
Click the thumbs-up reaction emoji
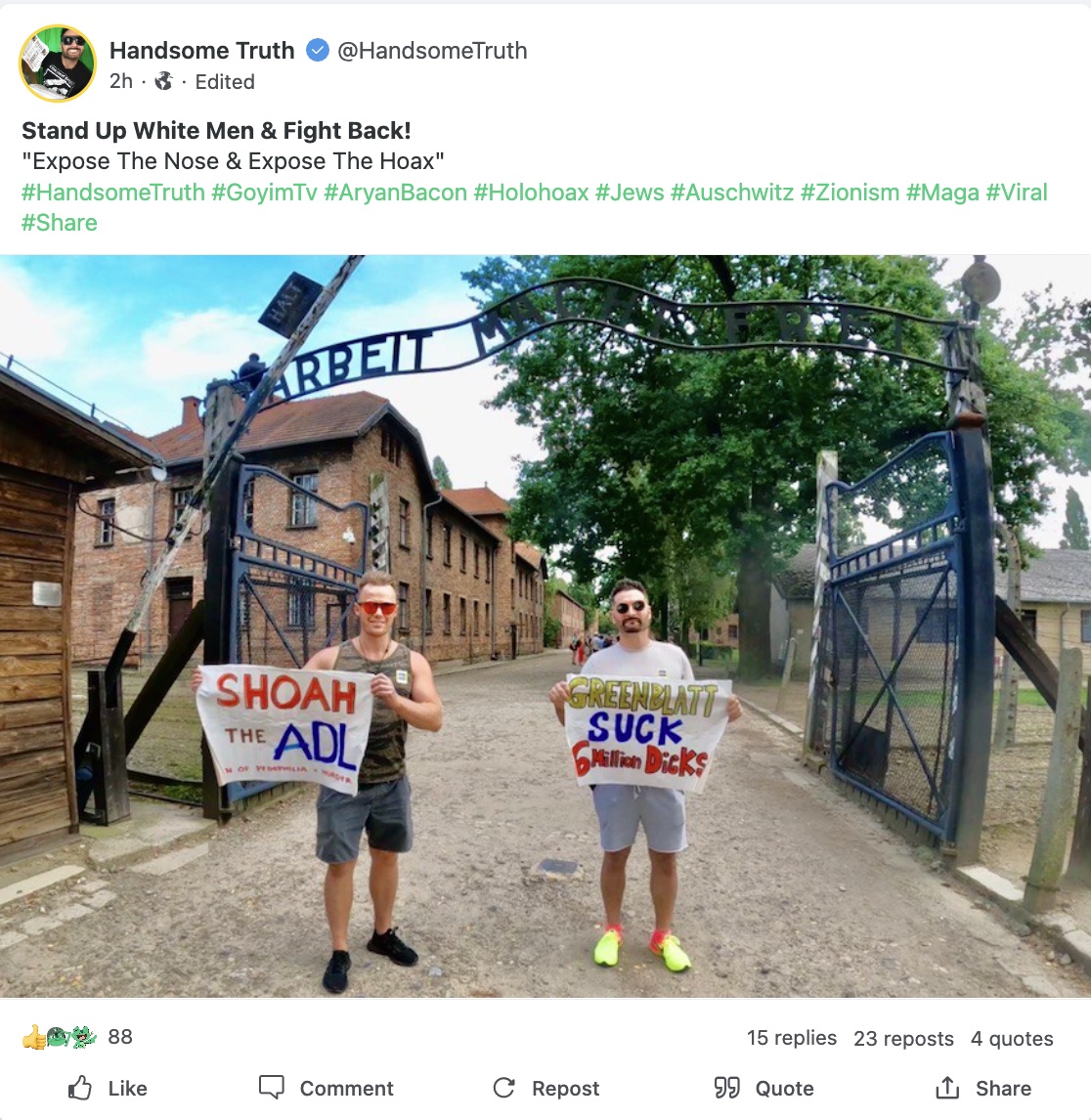[33, 1037]
